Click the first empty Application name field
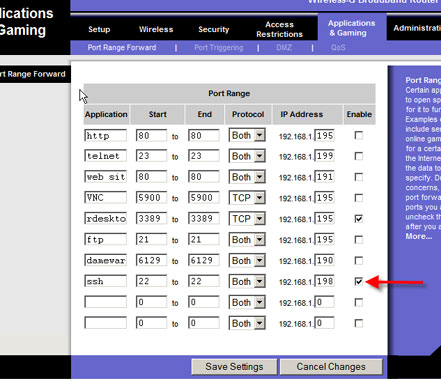The width and height of the screenshot is (441, 381). click(x=105, y=302)
